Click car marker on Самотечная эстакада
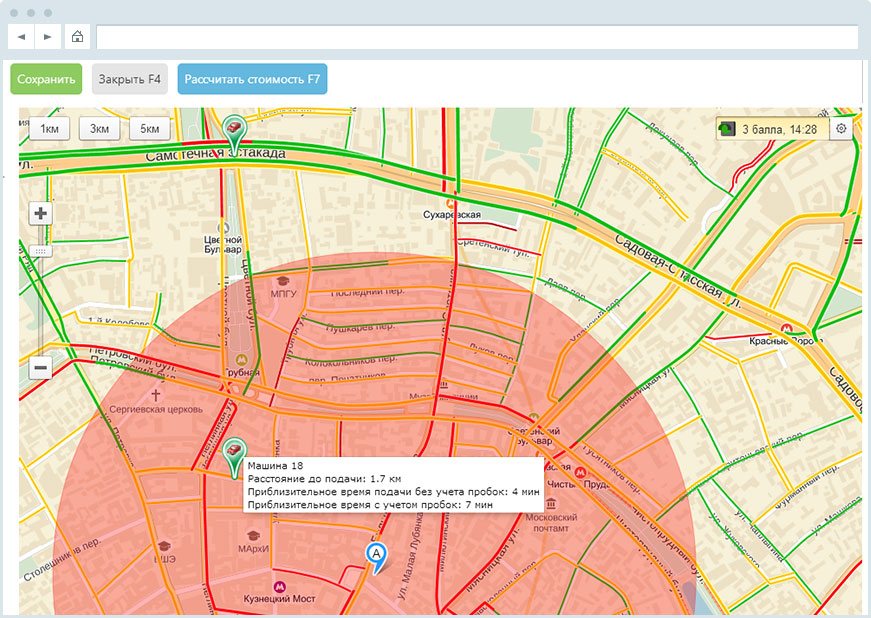871x618 pixels. tap(234, 133)
